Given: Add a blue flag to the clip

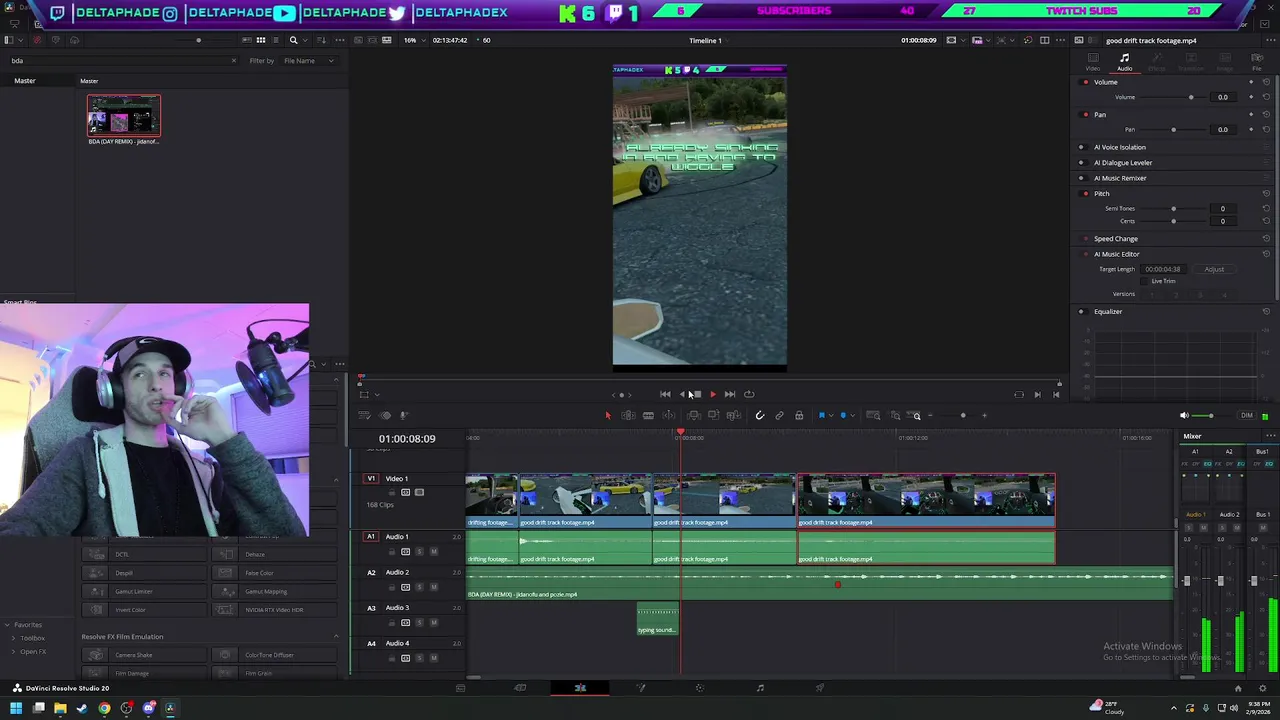Looking at the screenshot, I should [x=822, y=416].
